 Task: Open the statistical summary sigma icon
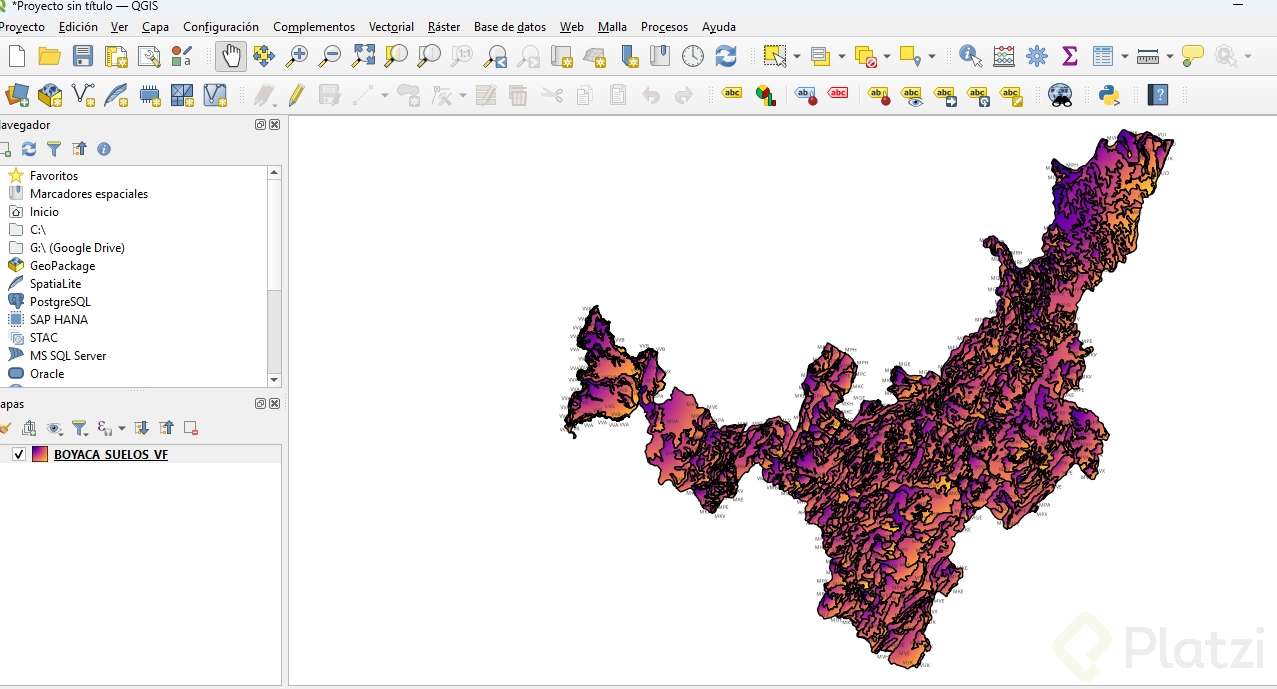point(1069,56)
